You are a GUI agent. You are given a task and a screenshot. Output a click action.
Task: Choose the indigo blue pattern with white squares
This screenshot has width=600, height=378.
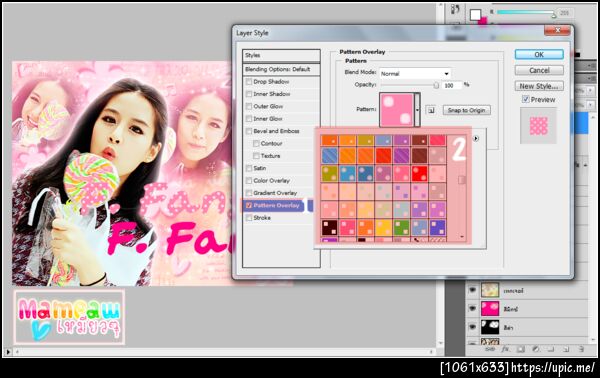pyautogui.click(x=438, y=228)
